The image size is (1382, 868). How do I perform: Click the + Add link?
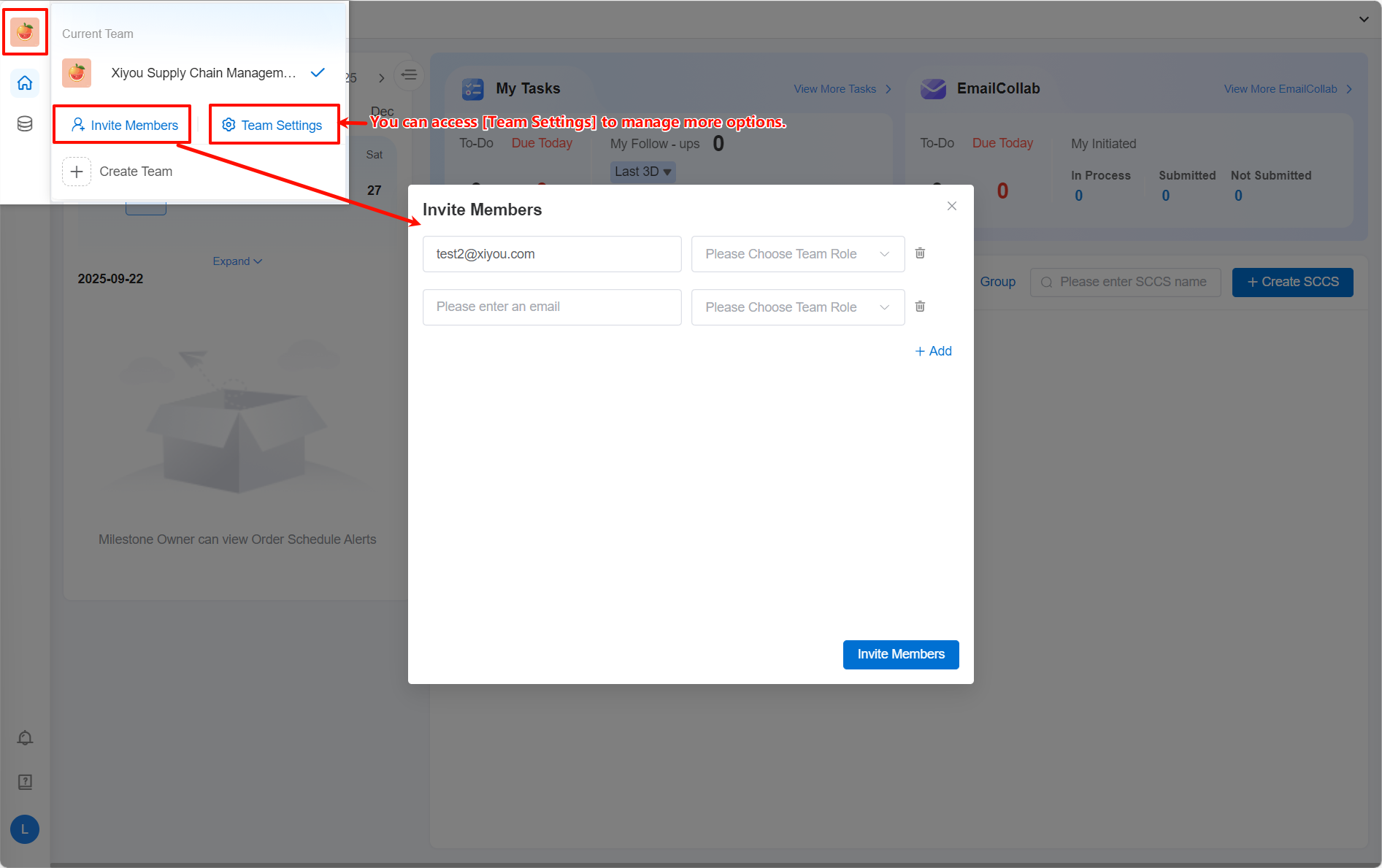[933, 351]
